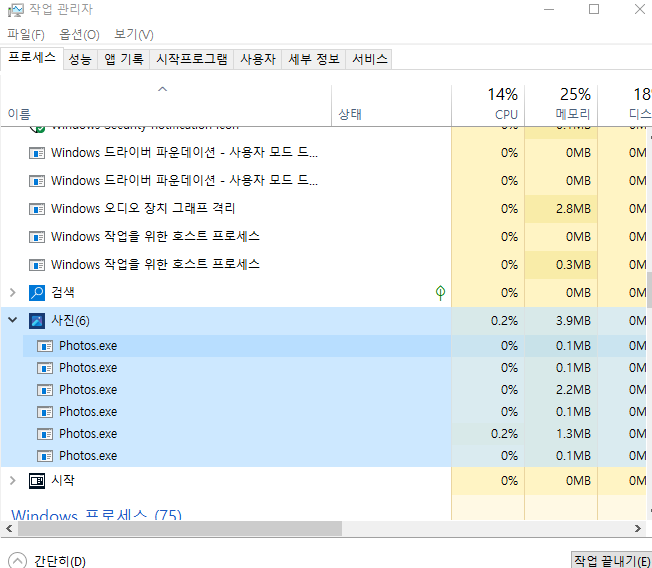Click the Windows 프로세스 (75) group heading
652x568 pixels.
96,515
